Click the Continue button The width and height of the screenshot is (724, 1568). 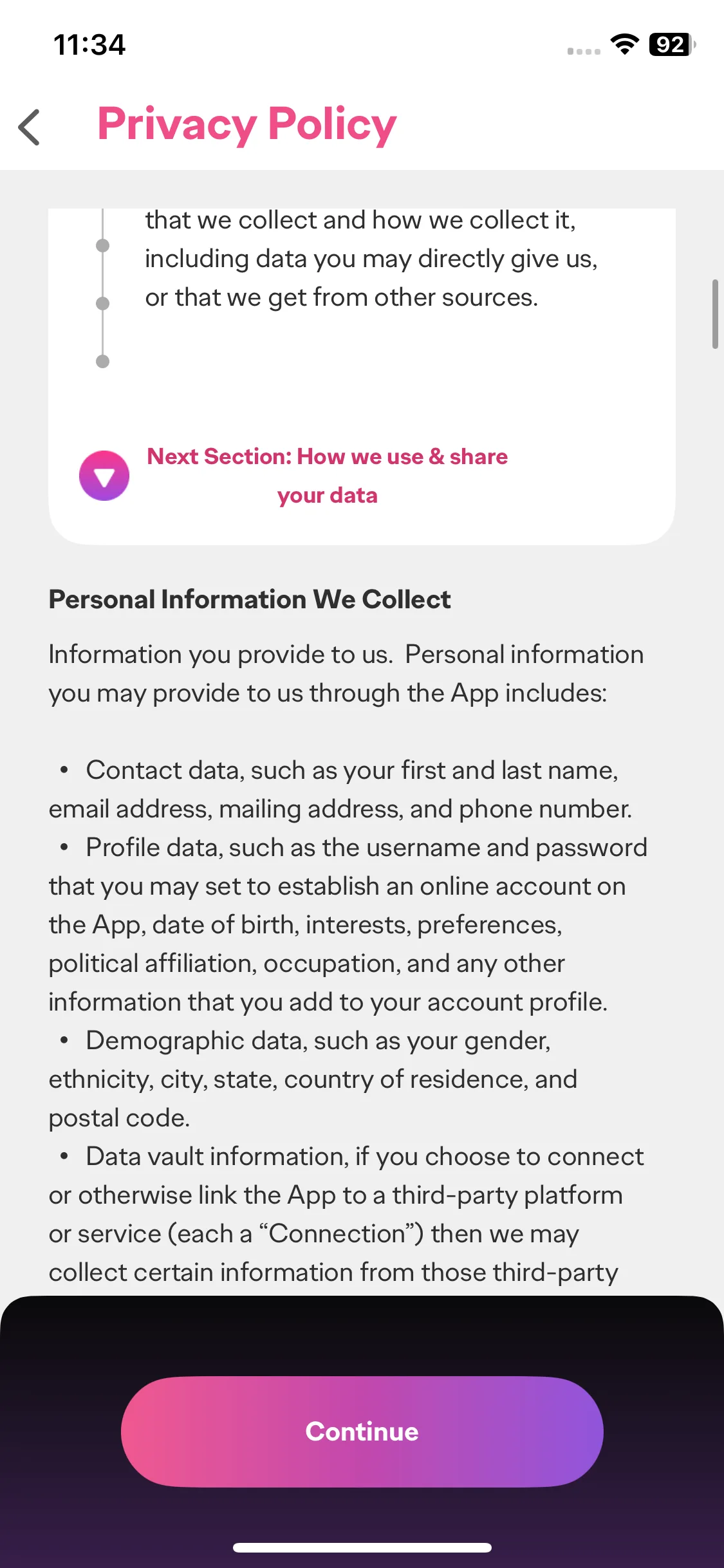pos(362,1432)
